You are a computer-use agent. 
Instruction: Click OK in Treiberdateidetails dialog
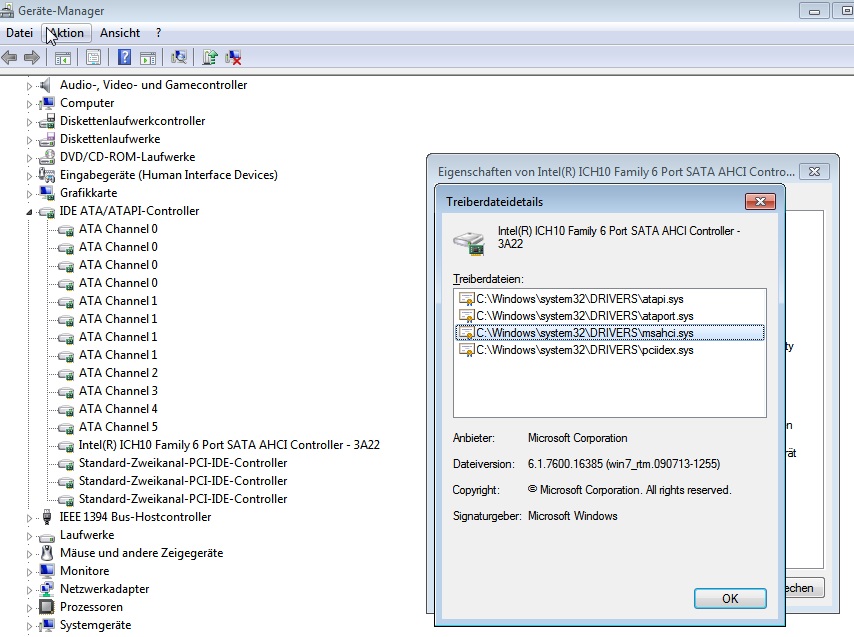tap(730, 598)
